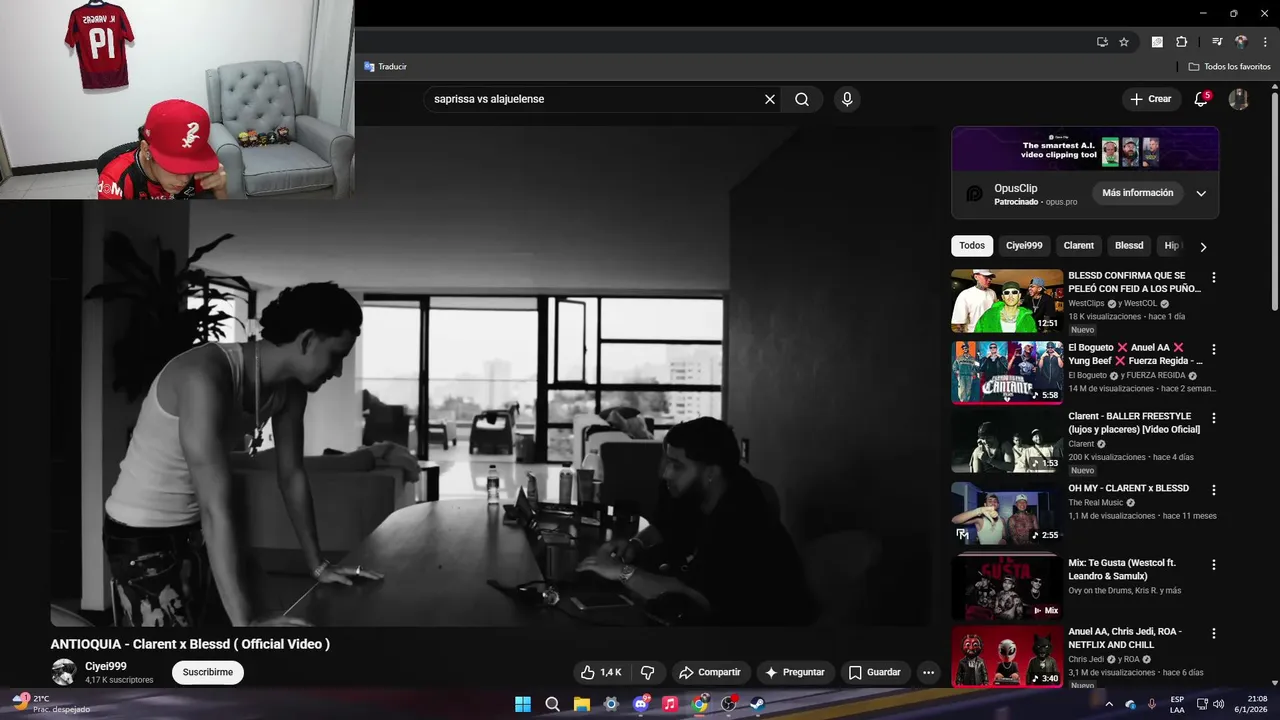Open options for OH MY video
This screenshot has height=720, width=1280.
click(1214, 490)
